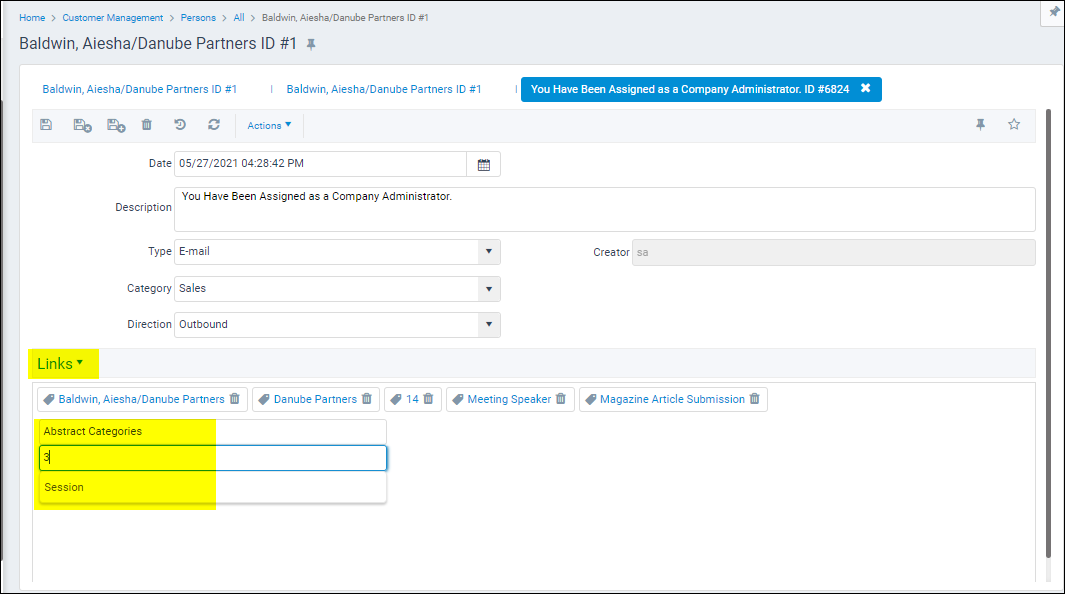1065x594 pixels.
Task: Click the Save icon in toolbar
Action: [x=46, y=125]
